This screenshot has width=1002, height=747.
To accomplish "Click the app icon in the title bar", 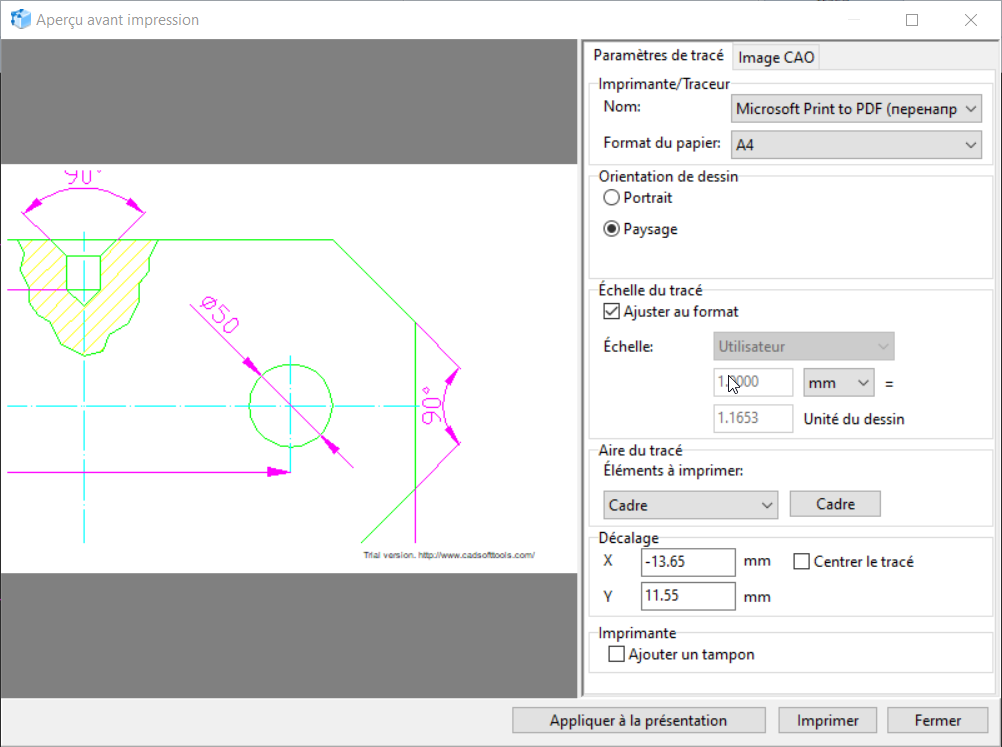I will tap(20, 20).
